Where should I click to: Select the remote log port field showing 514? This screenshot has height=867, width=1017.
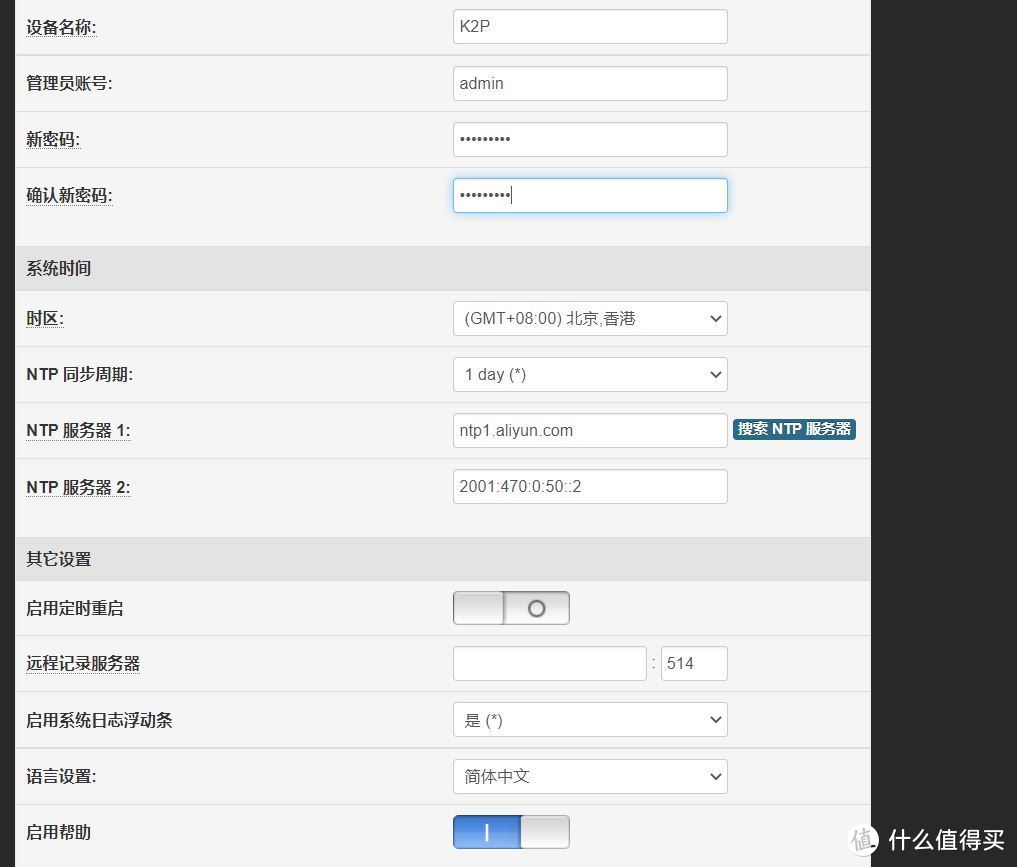click(x=693, y=663)
